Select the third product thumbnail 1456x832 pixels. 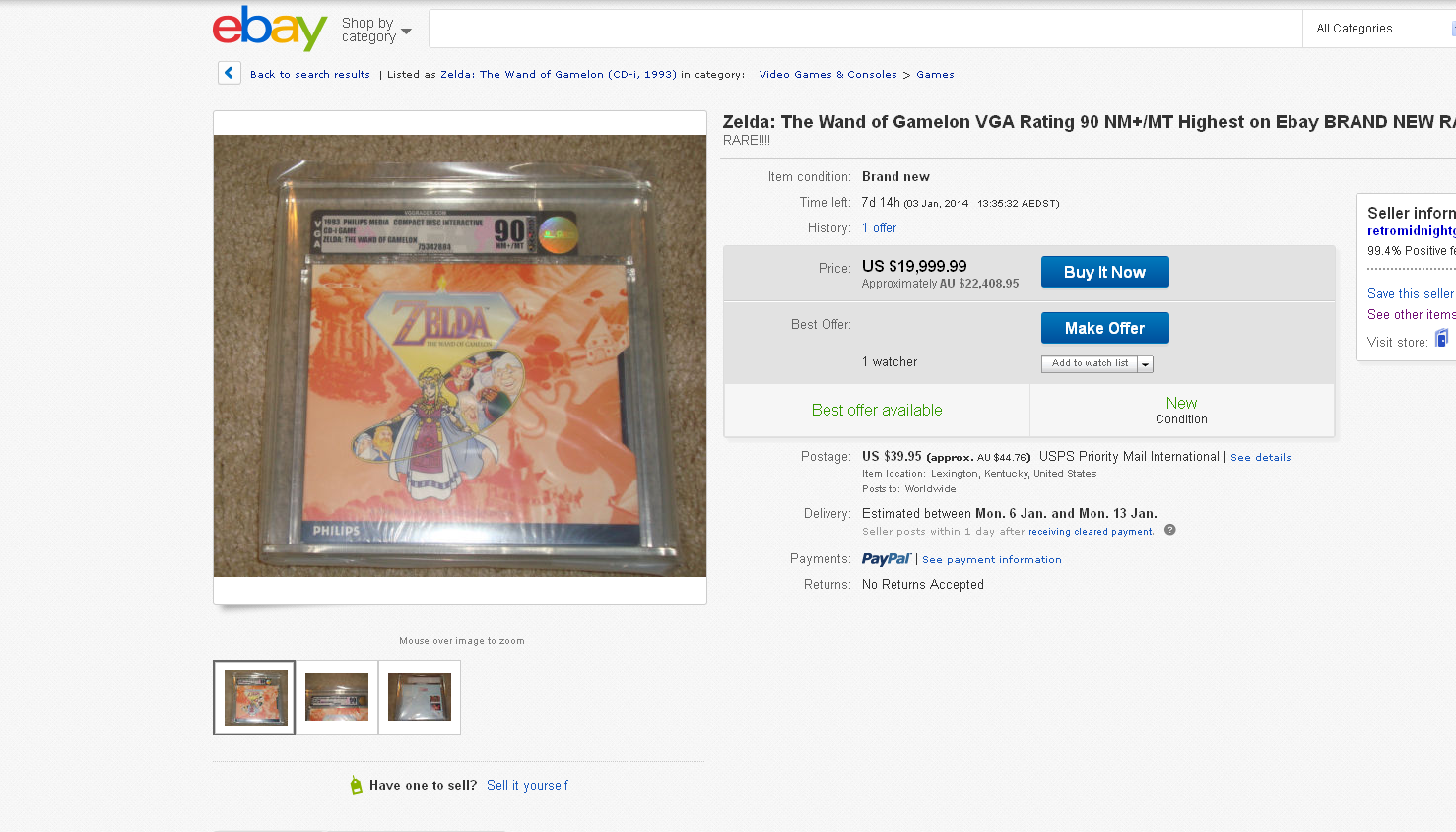(x=420, y=697)
